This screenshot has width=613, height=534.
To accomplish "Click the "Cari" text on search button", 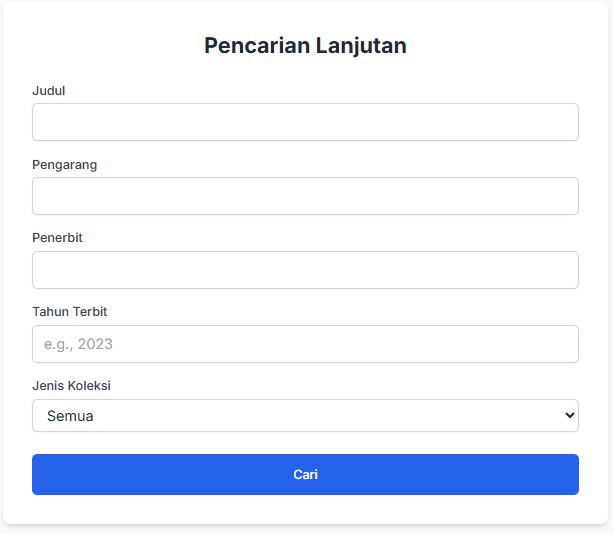I will tap(305, 475).
